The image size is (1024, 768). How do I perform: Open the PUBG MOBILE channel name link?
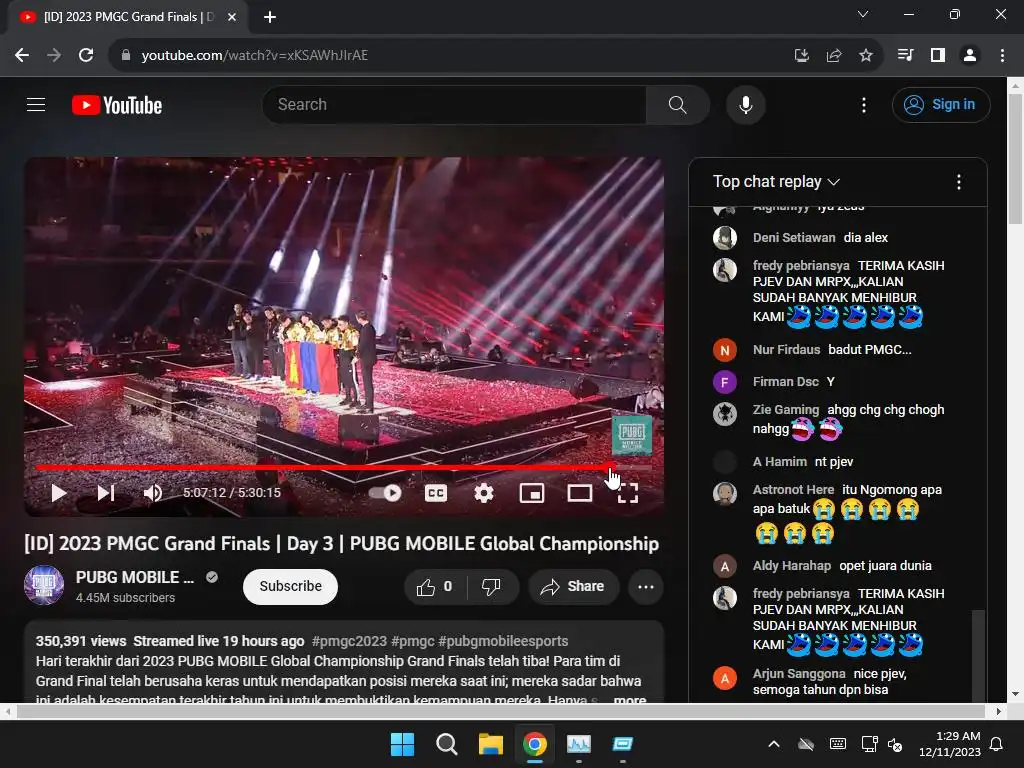135,577
